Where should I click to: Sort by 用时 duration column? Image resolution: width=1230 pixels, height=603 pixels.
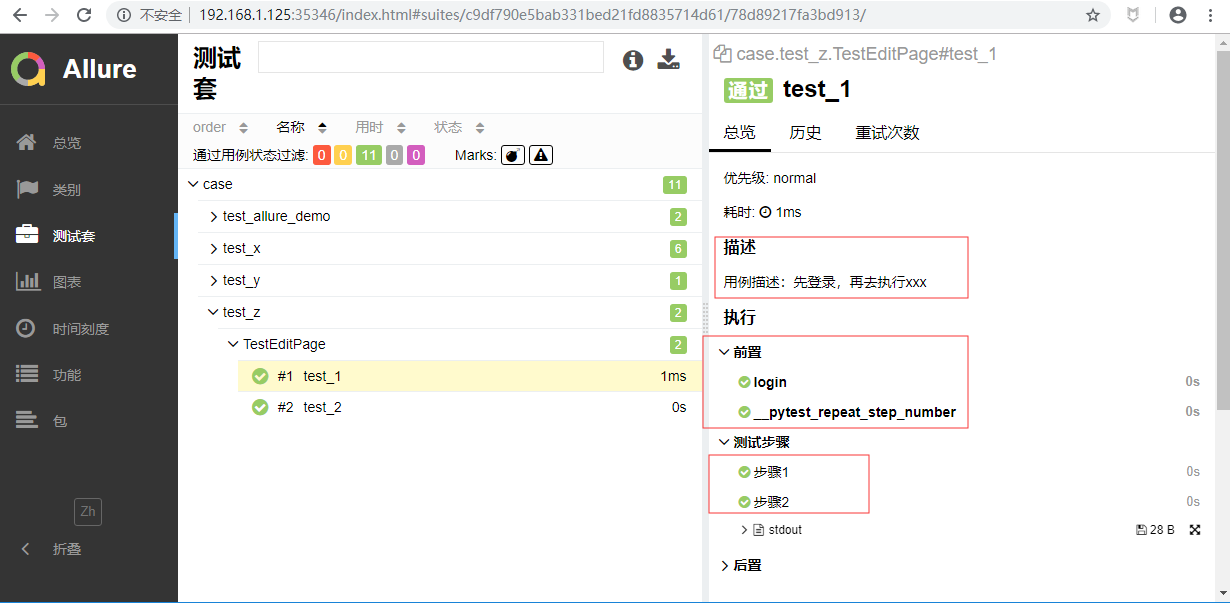coord(380,127)
